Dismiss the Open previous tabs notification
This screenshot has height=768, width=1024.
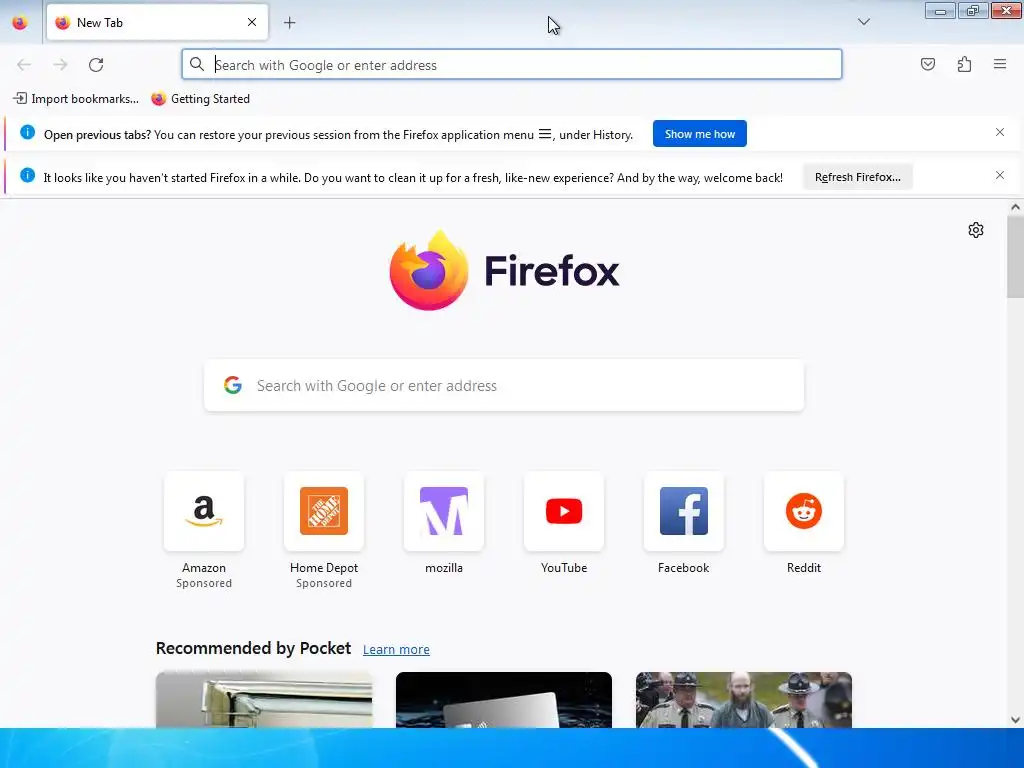click(1000, 133)
